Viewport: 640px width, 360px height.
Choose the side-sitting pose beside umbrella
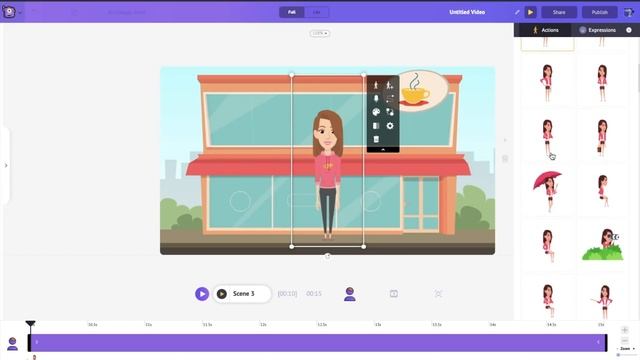point(602,191)
